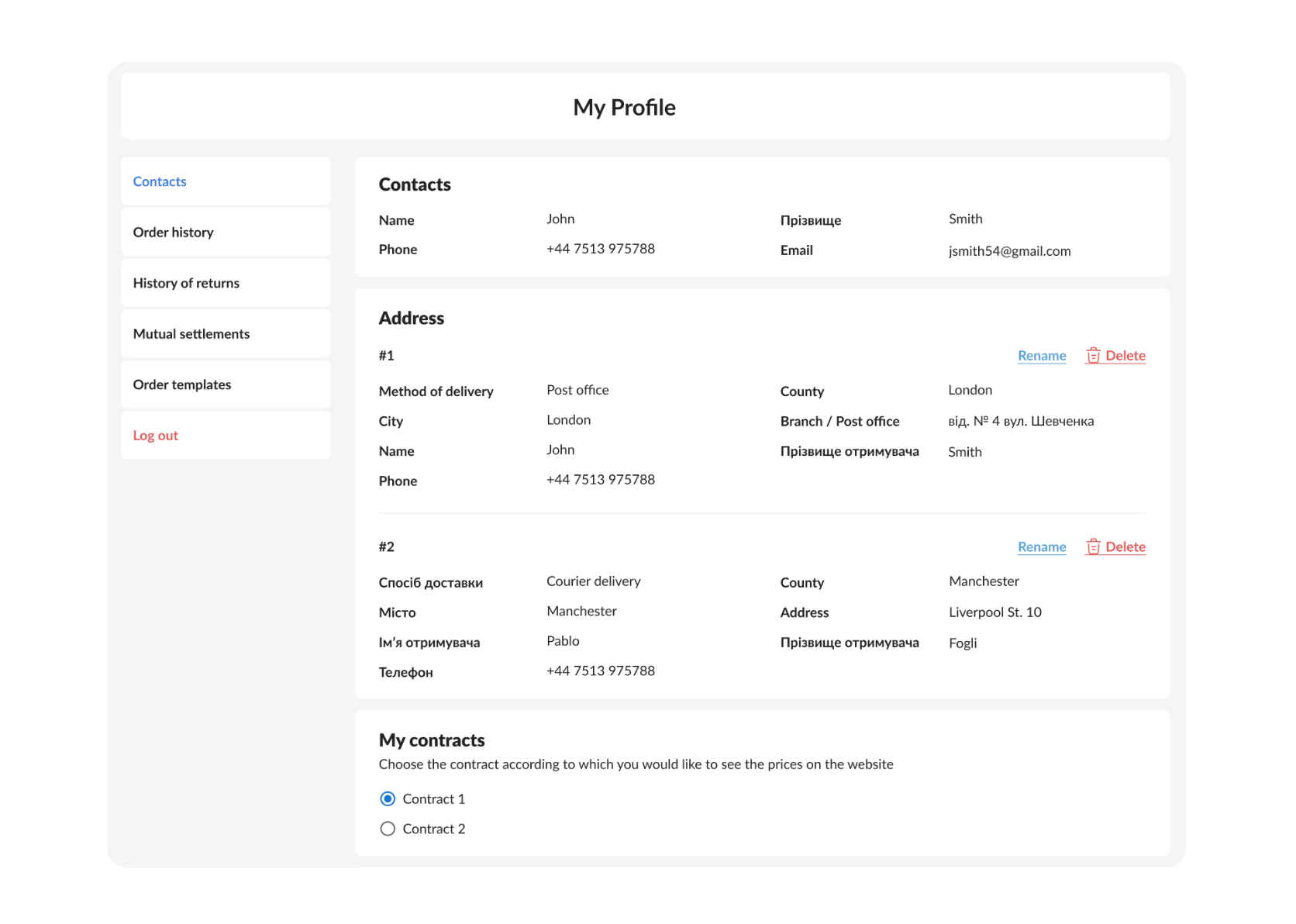Image resolution: width=1296 pixels, height=924 pixels.
Task: Click the Contract 1 label text
Action: [x=434, y=799]
